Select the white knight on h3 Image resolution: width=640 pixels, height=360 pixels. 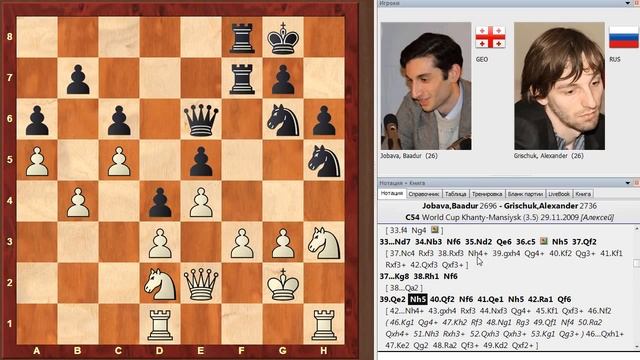(x=324, y=242)
